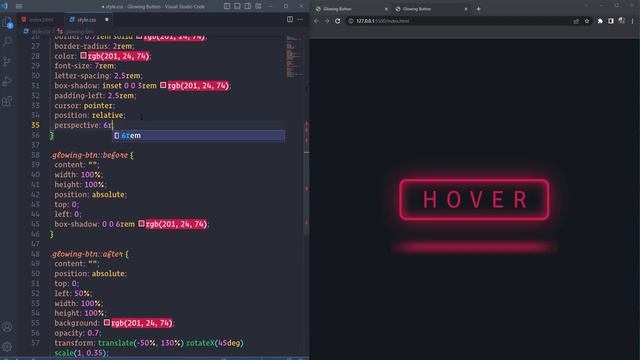The image size is (640, 360).
Task: Click the .glowing-btn::before selector
Action: [x=89, y=155]
